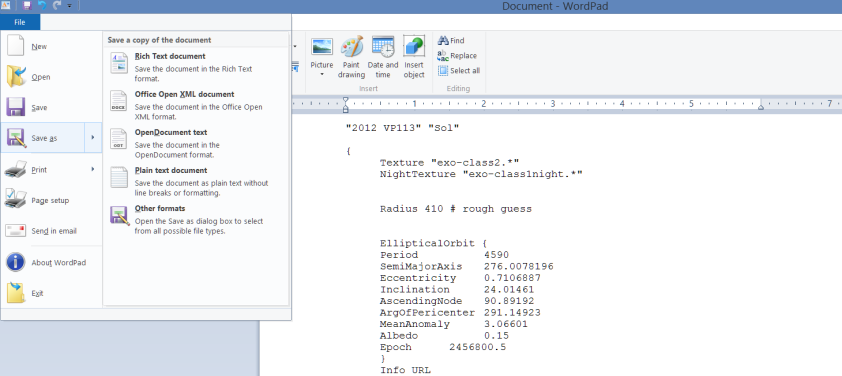Click Select all in Editing group
842x376 pixels.
click(459, 70)
